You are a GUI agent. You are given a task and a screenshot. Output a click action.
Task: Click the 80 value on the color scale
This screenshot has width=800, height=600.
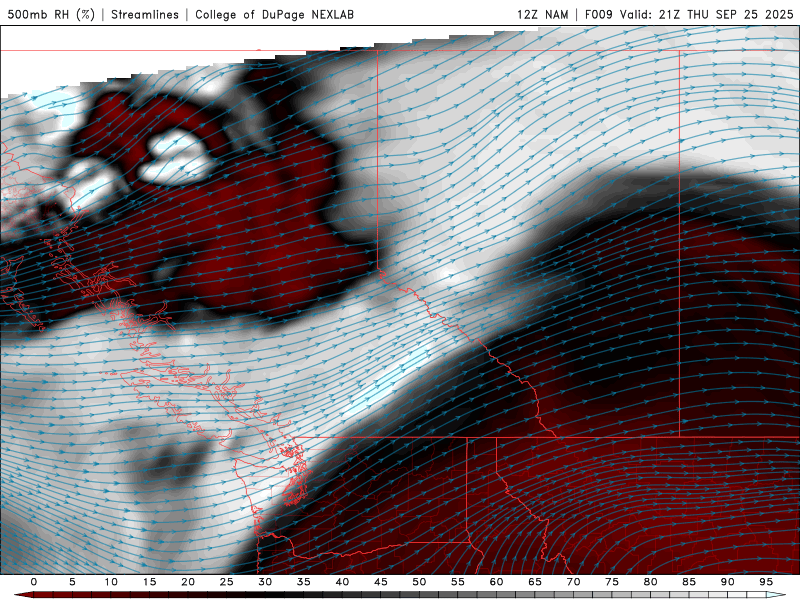[650, 582]
